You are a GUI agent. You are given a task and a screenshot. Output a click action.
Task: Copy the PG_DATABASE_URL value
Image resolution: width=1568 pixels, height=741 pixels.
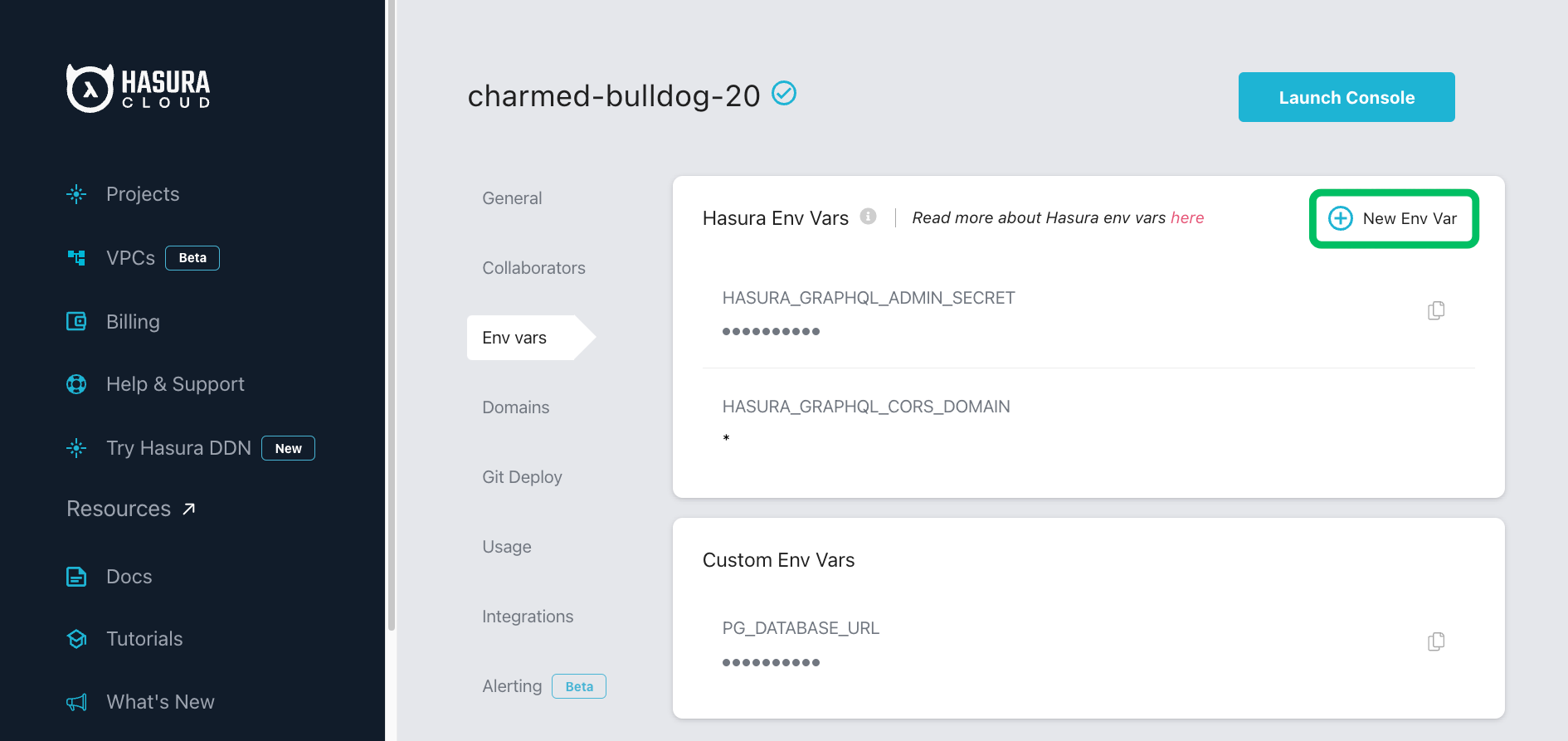[x=1436, y=641]
